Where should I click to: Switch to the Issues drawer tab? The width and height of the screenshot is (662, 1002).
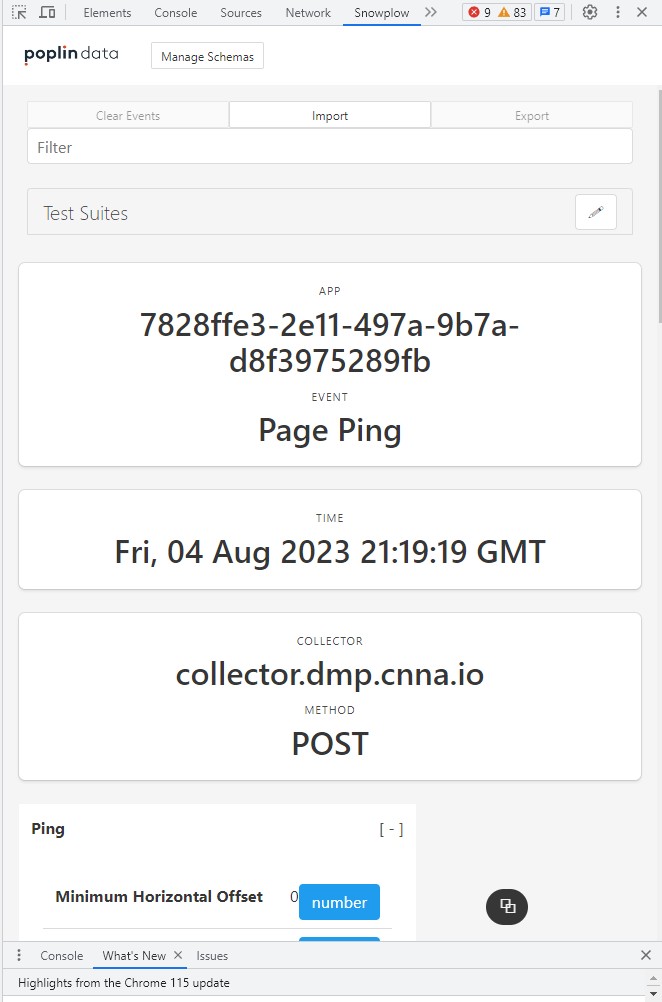212,956
